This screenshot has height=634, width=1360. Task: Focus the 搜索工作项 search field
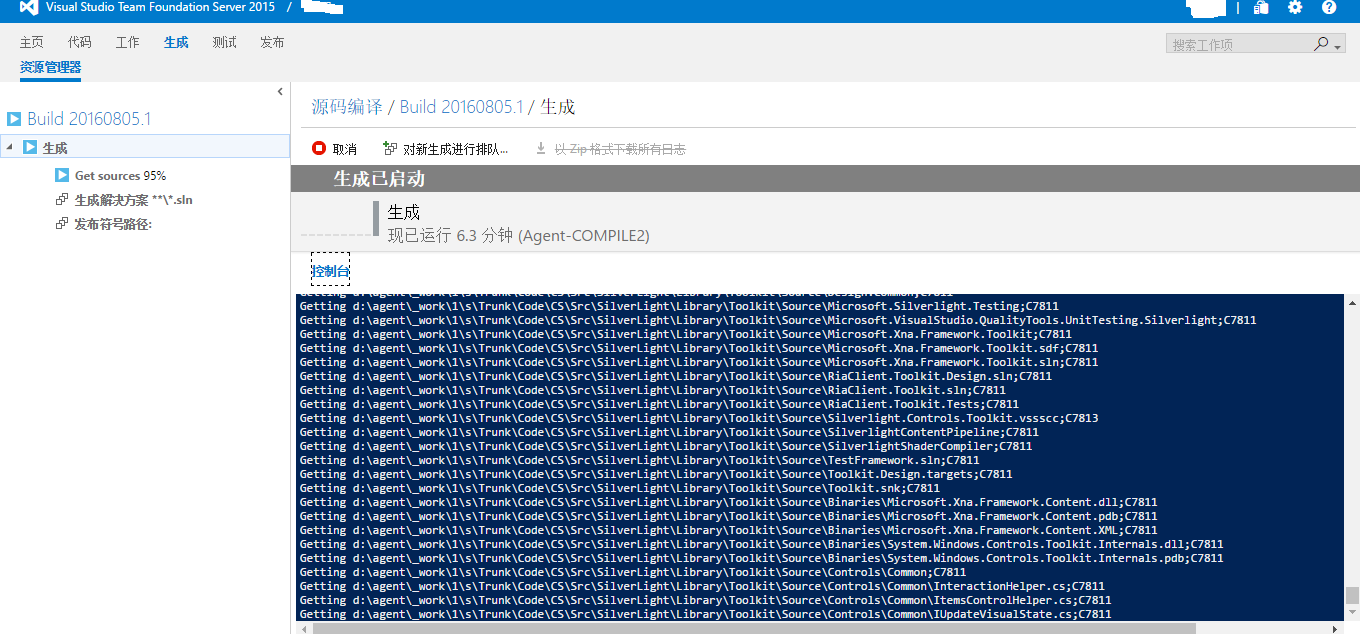point(1238,44)
